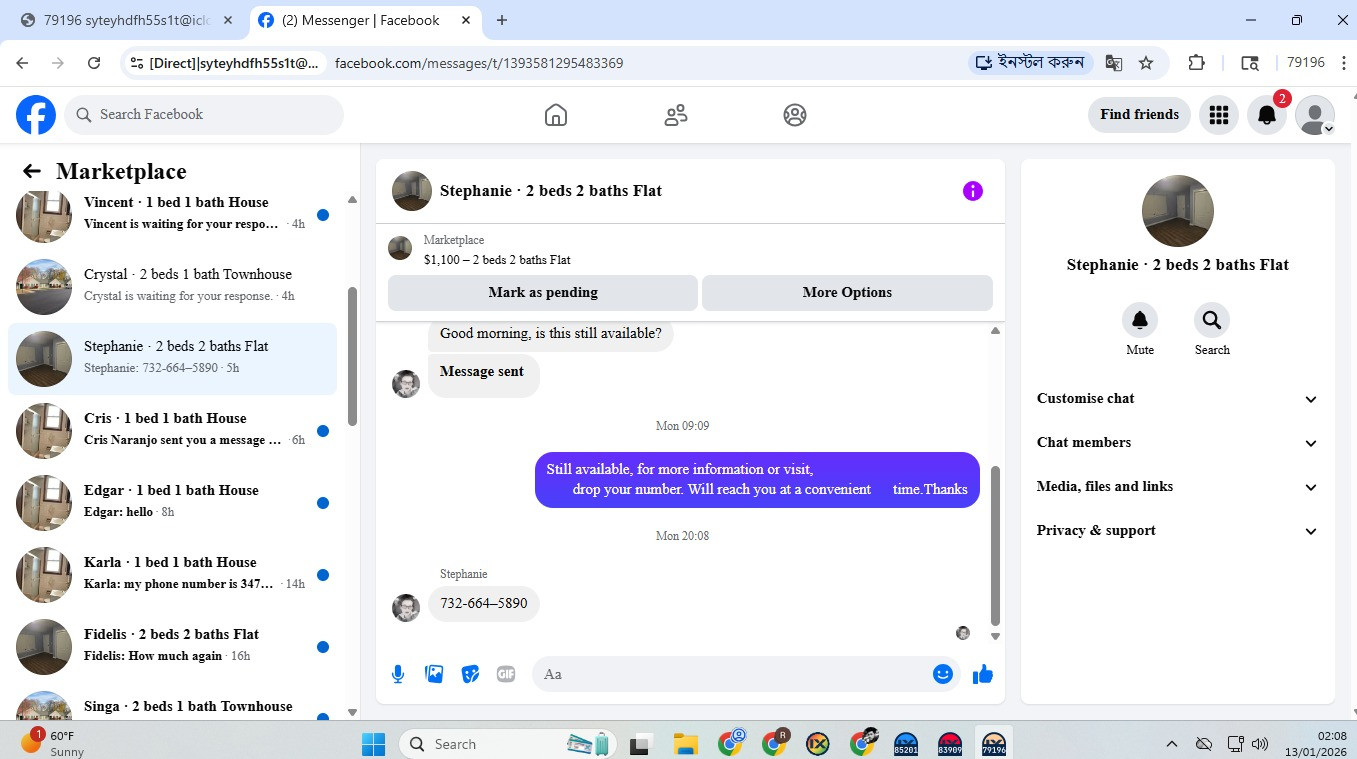Go back from Marketplace with arrow
This screenshot has height=759, width=1357.
point(32,171)
